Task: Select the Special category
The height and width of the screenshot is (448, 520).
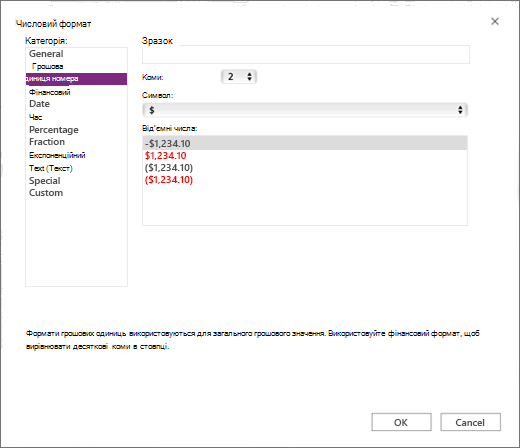Action: click(x=45, y=181)
